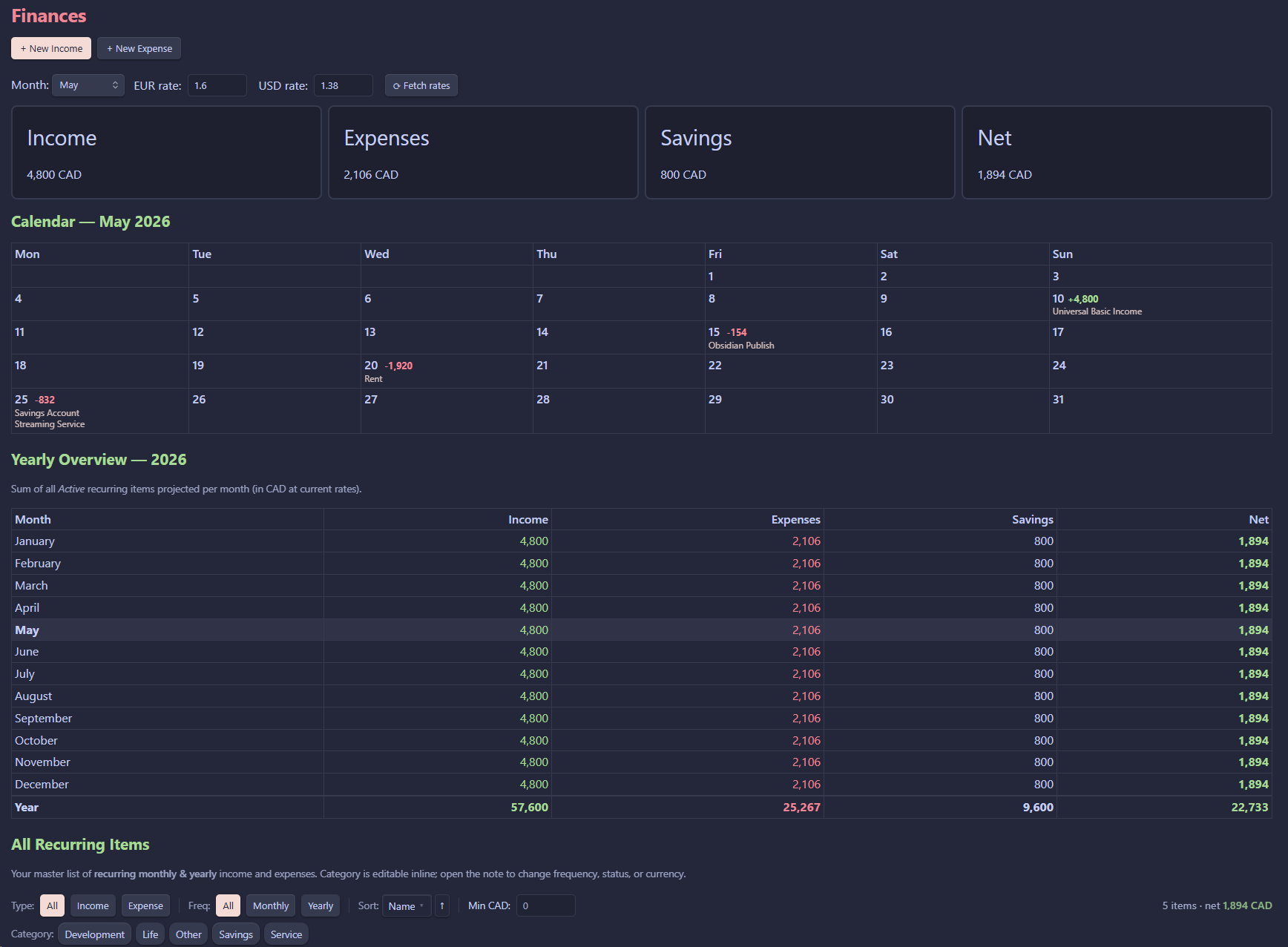This screenshot has width=1288, height=947.
Task: Select Savings Account entry on the 25th
Action: [x=47, y=413]
